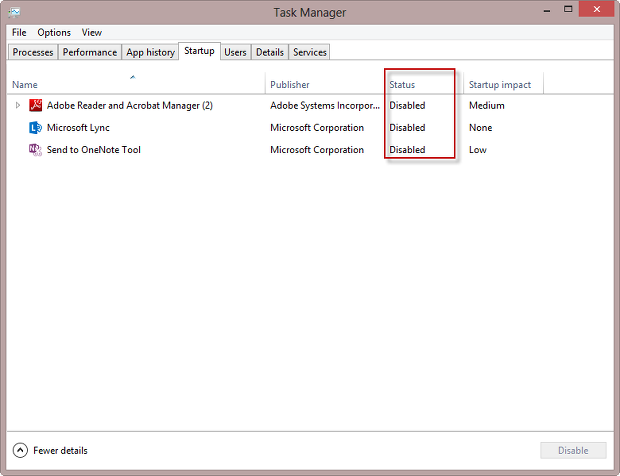Select the Startup tab
Viewport: 620px width, 476px height.
pyautogui.click(x=199, y=51)
